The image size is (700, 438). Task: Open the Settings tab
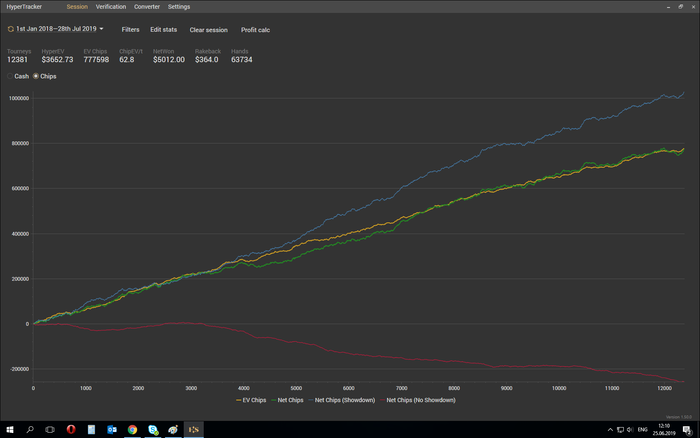click(x=179, y=7)
